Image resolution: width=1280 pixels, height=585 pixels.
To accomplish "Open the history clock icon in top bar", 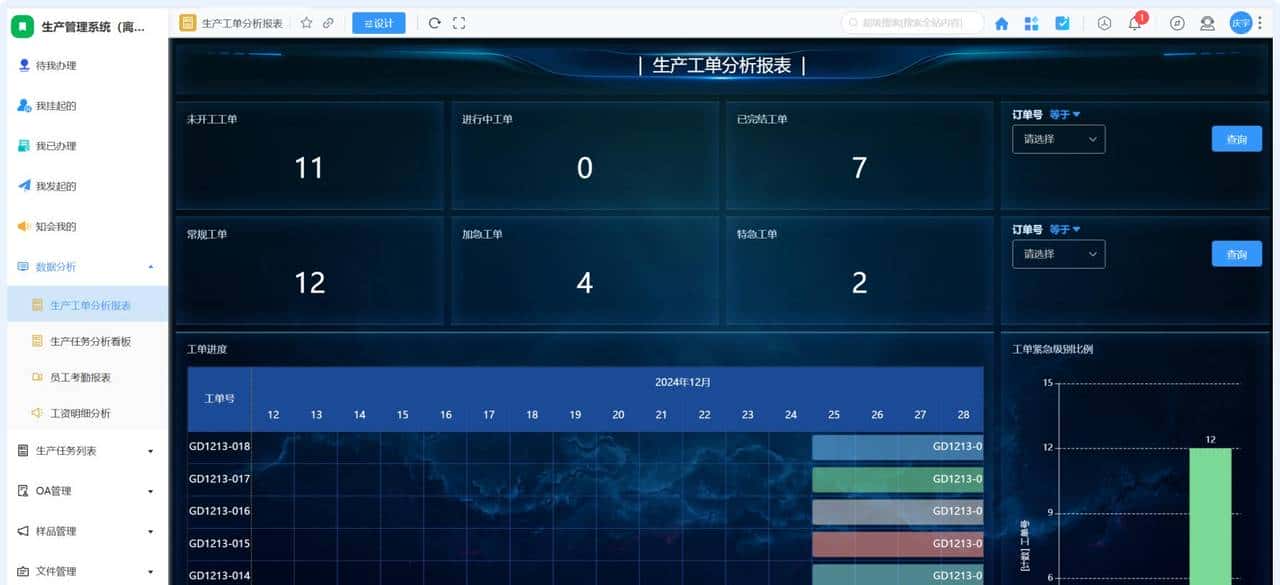I will click(x=1103, y=22).
